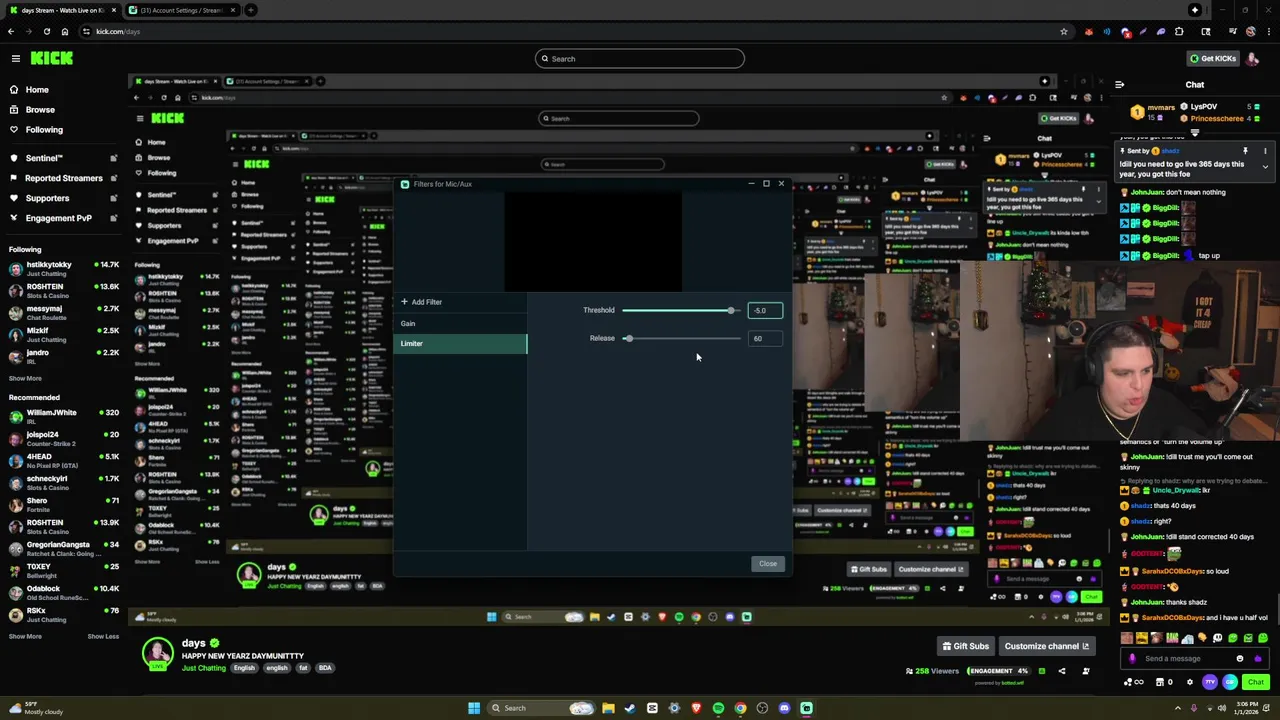Open Chrome three-dot menu
The image size is (1280, 720).
pos(1268,32)
